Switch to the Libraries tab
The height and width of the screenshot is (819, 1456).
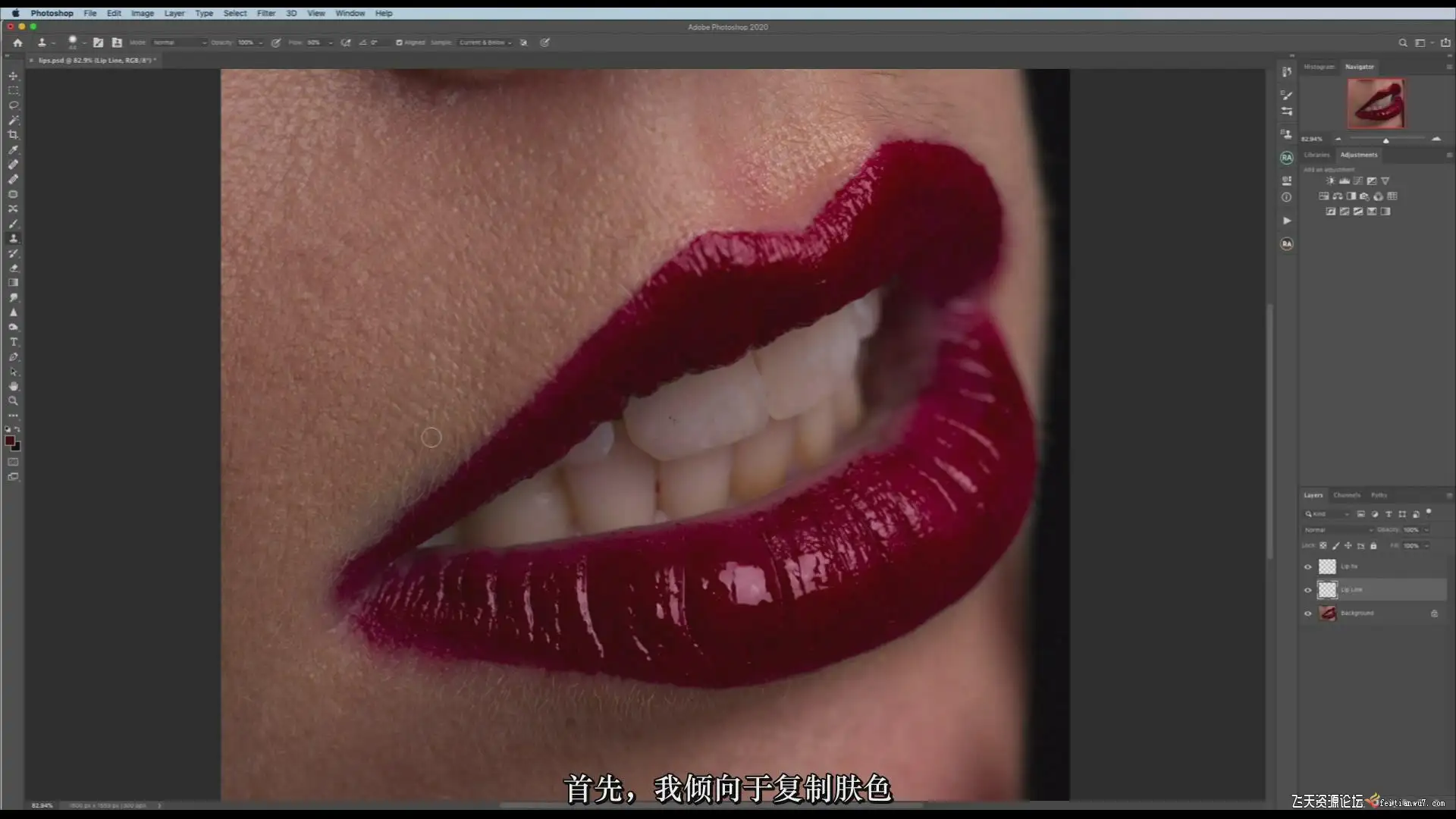point(1316,155)
